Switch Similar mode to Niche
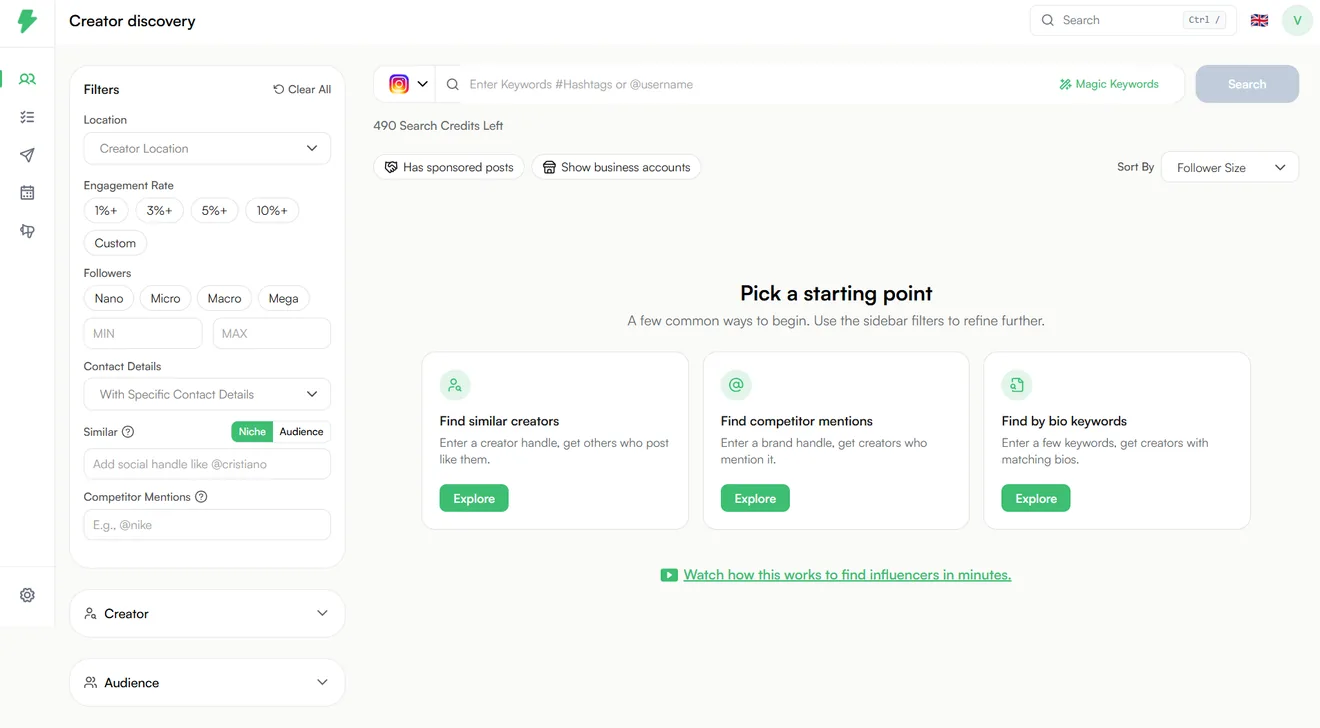The image size is (1320, 728). (x=252, y=432)
